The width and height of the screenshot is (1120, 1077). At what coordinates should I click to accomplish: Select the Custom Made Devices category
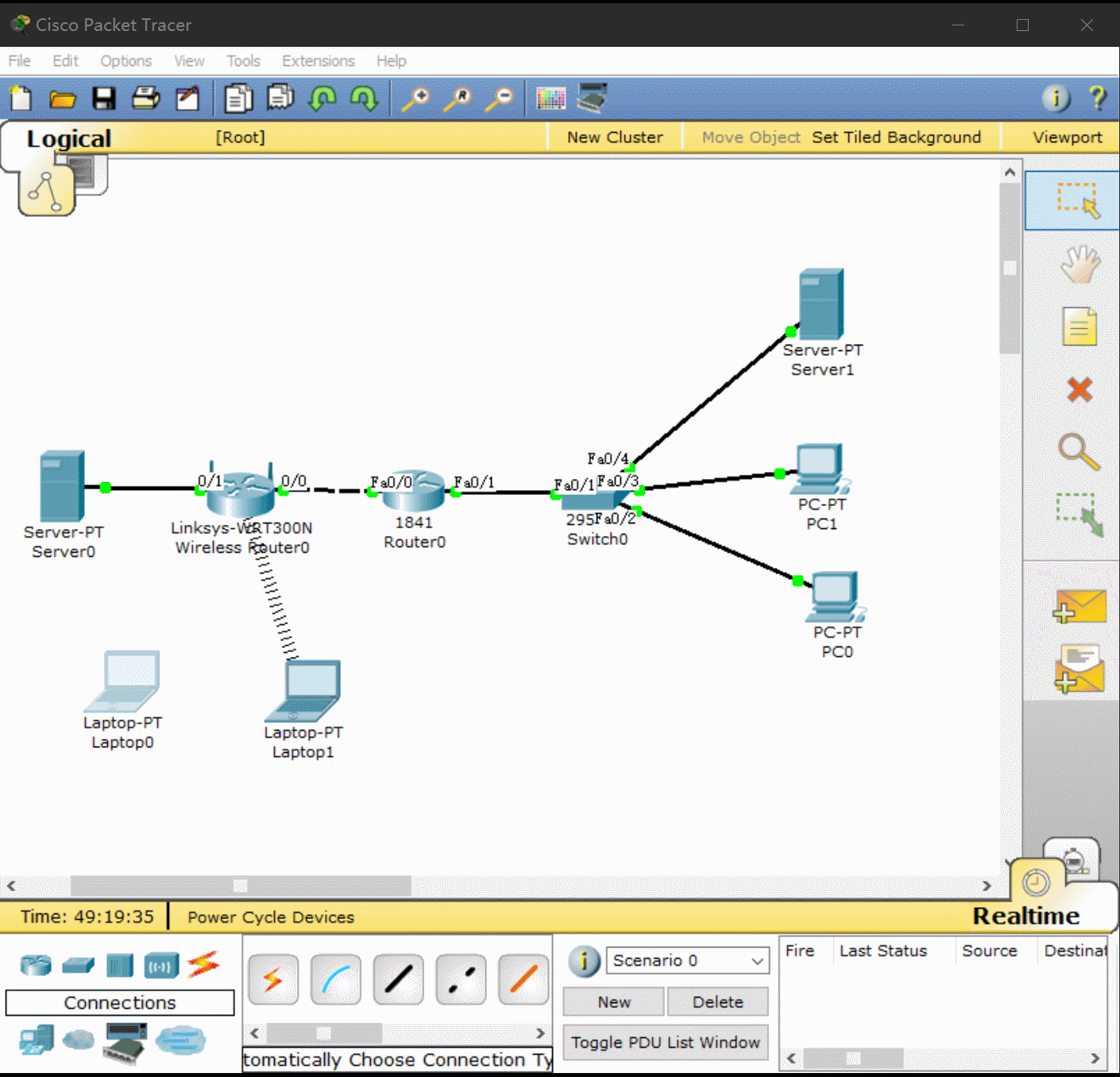click(x=126, y=1042)
